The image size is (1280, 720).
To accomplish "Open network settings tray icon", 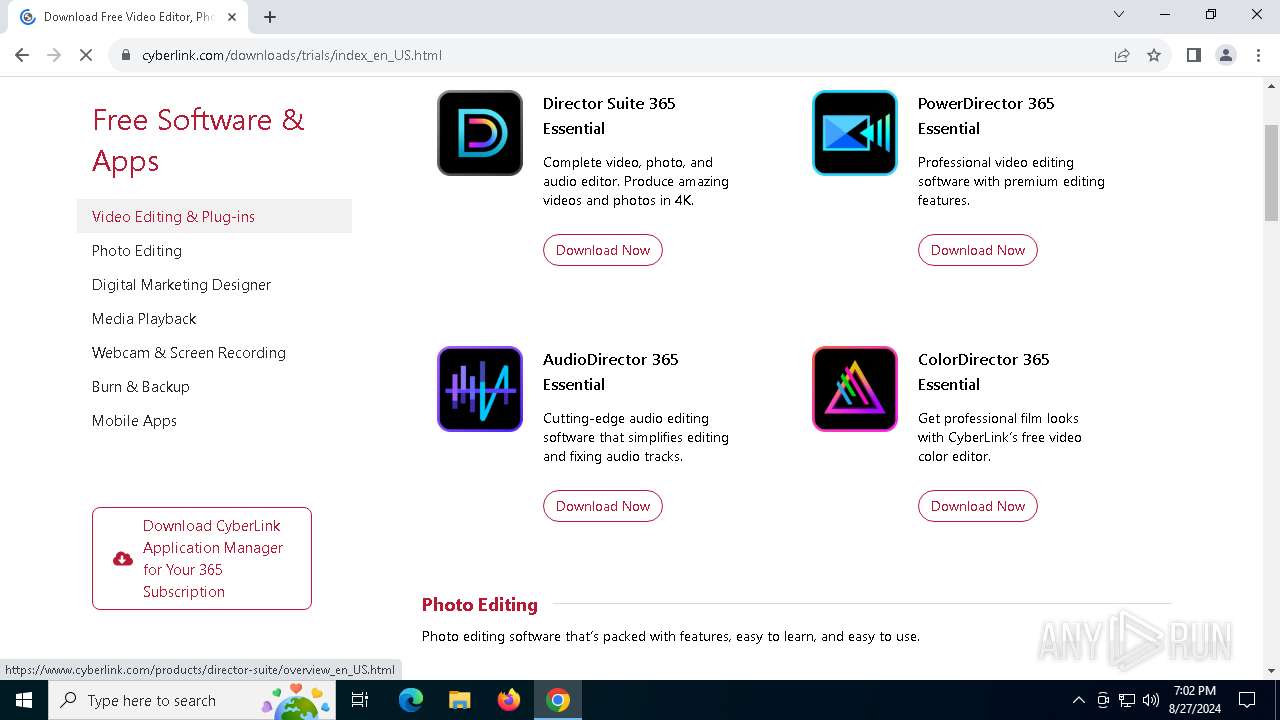I will point(1127,700).
